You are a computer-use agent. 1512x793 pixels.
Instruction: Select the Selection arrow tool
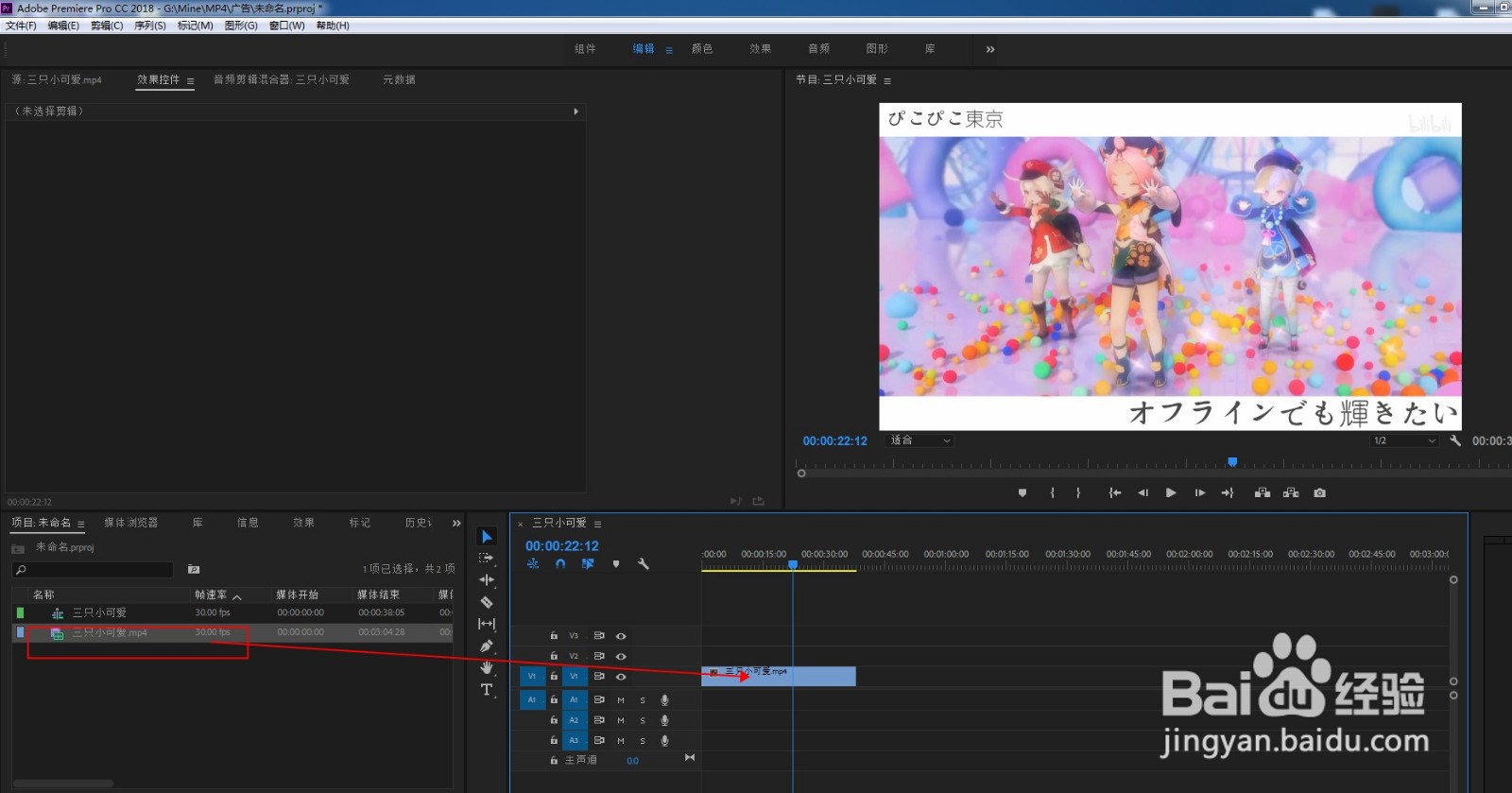(487, 537)
